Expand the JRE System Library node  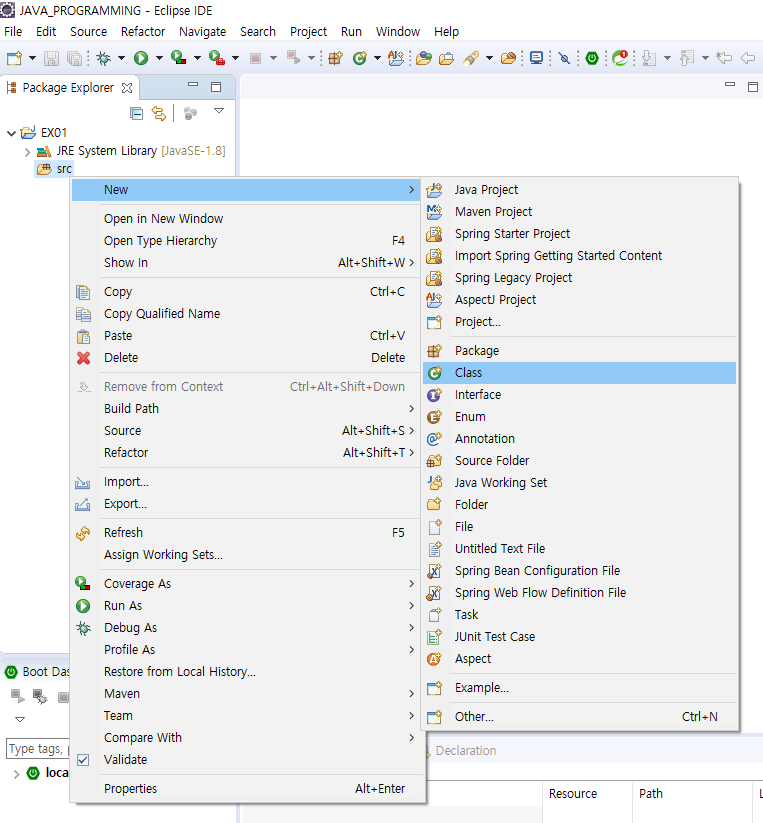point(27,152)
